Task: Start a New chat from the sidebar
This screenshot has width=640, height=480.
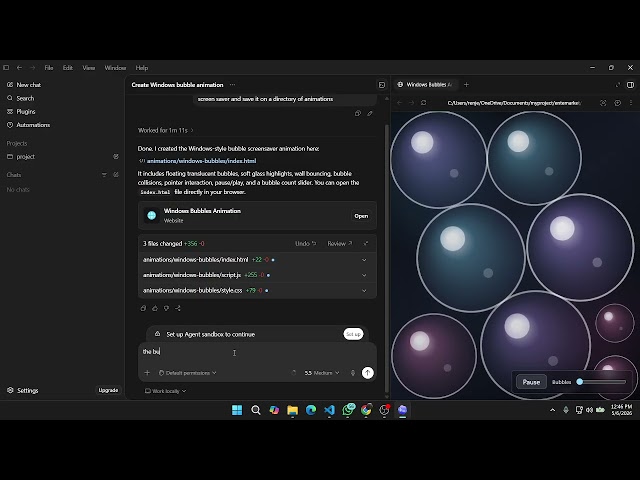Action: click(x=24, y=85)
